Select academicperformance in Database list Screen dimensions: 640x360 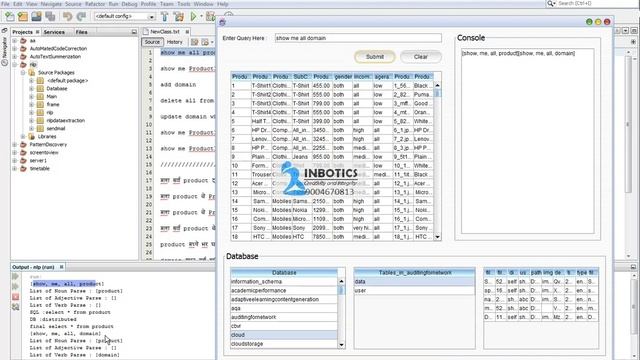pos(284,291)
